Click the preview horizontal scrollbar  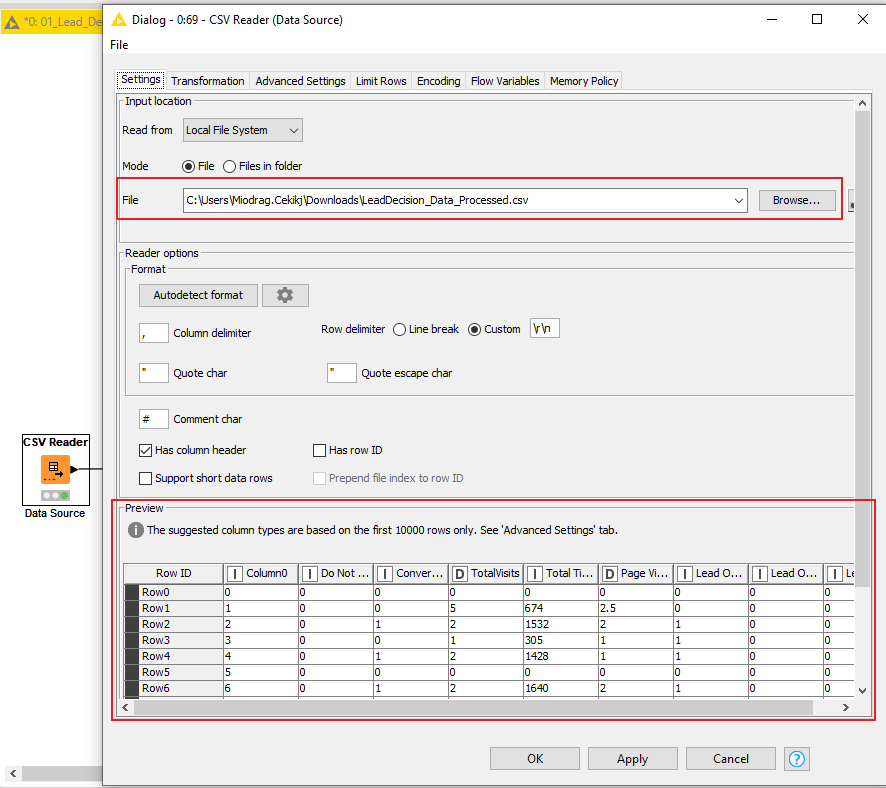coord(480,707)
